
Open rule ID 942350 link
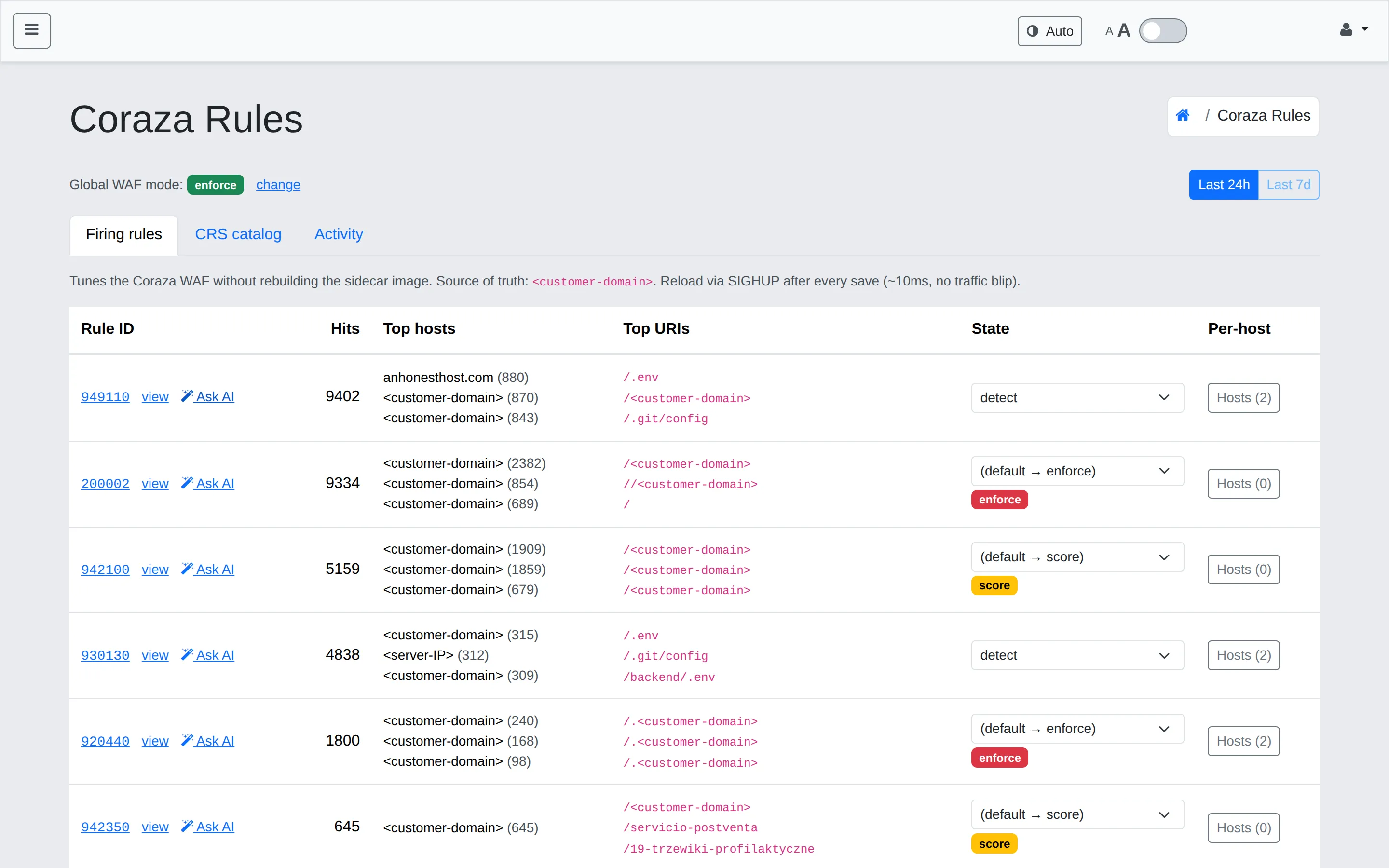[x=105, y=827]
